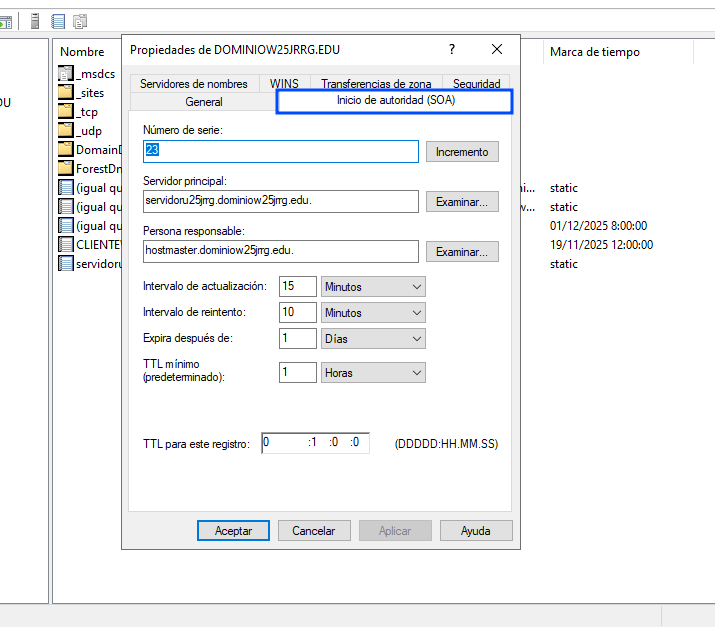715x627 pixels.
Task: Click the Servidor principal text field
Action: (x=281, y=202)
